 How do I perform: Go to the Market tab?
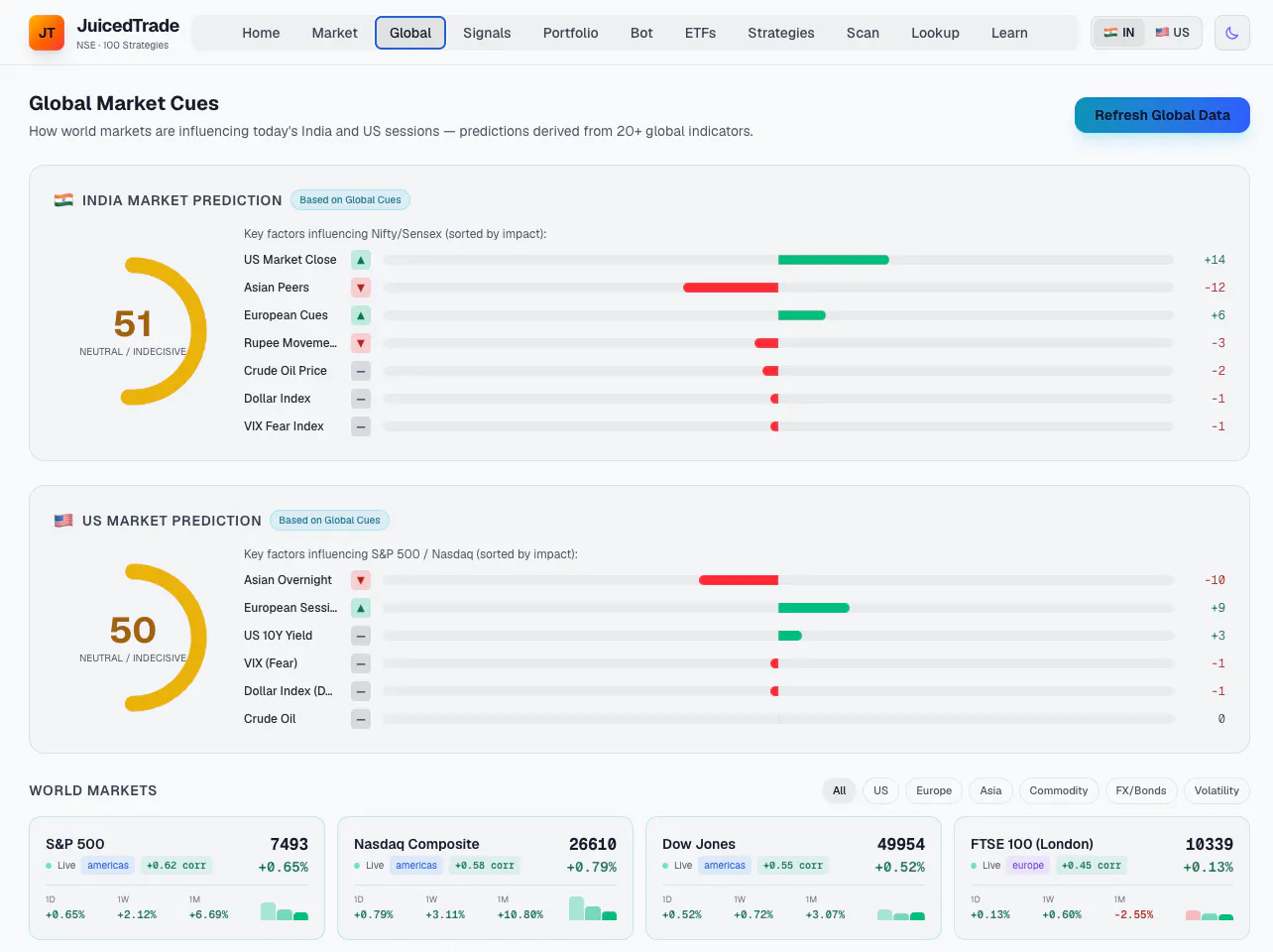coord(335,33)
